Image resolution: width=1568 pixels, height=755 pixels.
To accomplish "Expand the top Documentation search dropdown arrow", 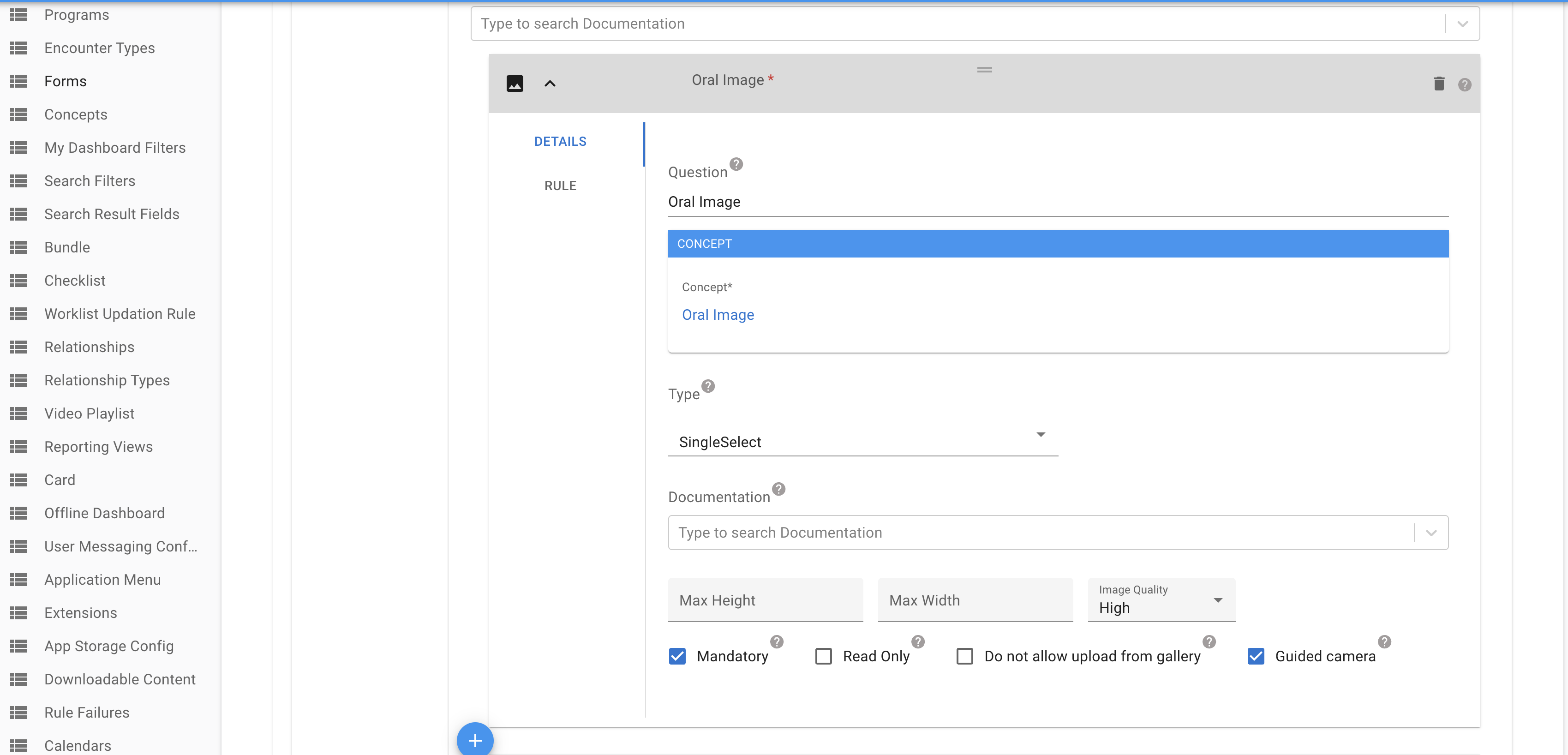I will [x=1463, y=24].
